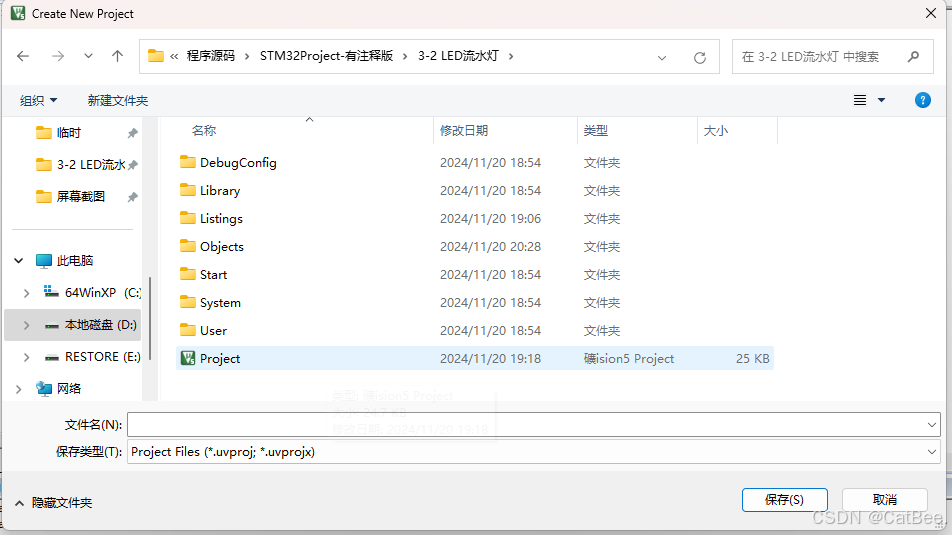Image resolution: width=952 pixels, height=535 pixels.
Task: Go back with the left arrow
Action: (23, 56)
